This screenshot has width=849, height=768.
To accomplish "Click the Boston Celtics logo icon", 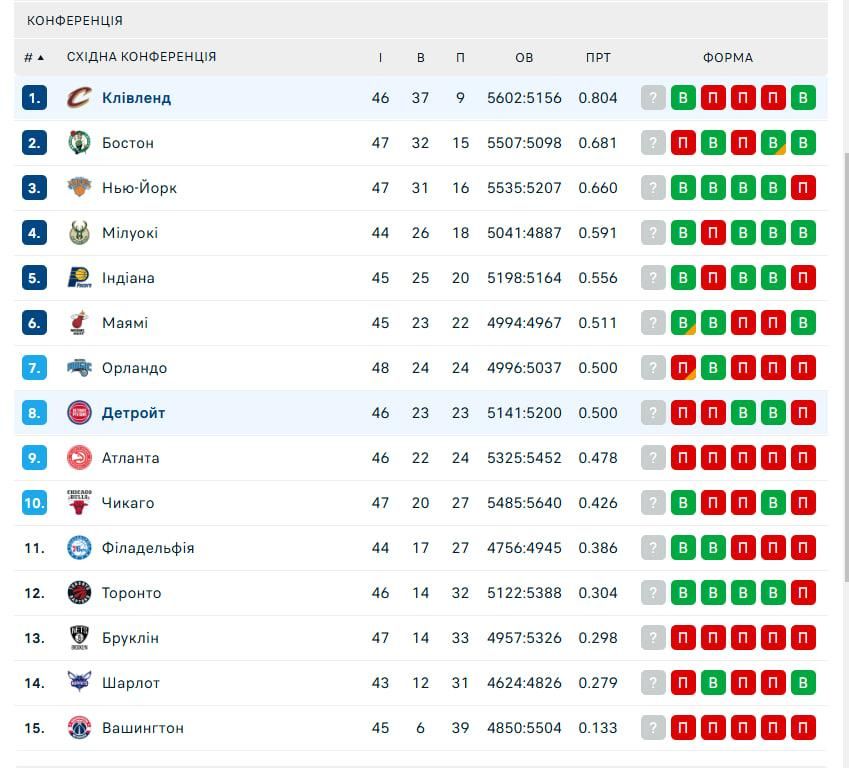I will (79, 143).
